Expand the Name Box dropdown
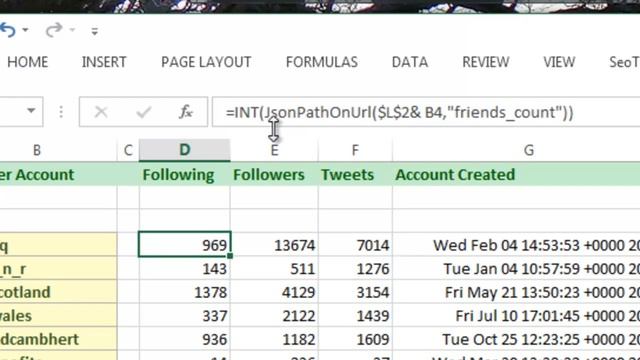This screenshot has height=360, width=640. click(x=31, y=111)
